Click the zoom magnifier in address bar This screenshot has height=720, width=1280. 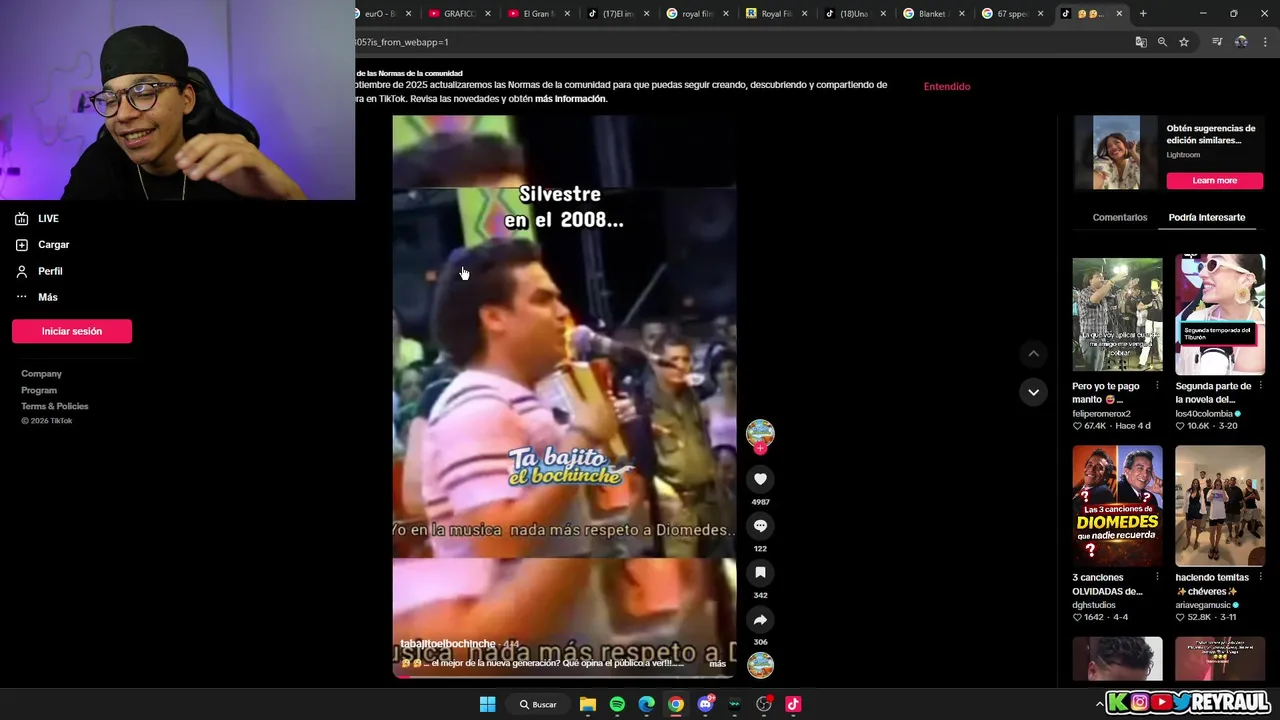point(1162,42)
